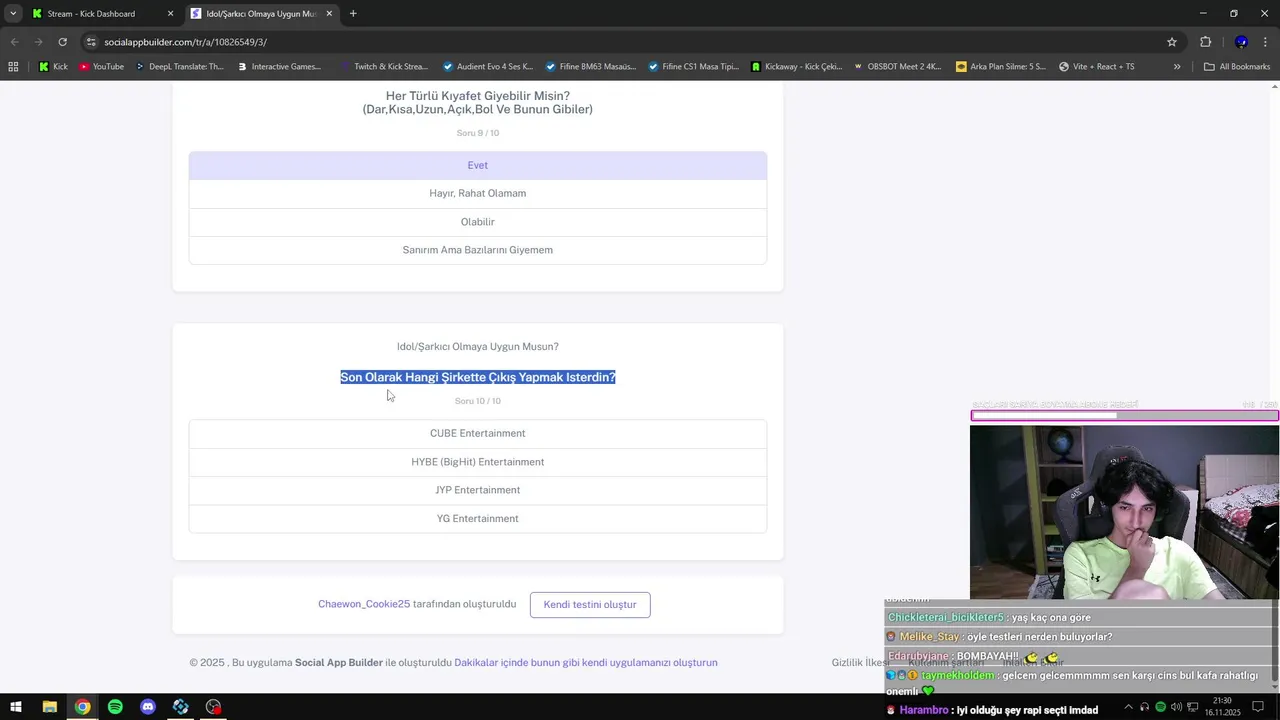
Task: Open Dakikalar içinde kendi uygulamanızı oluşturun link
Action: tap(586, 662)
